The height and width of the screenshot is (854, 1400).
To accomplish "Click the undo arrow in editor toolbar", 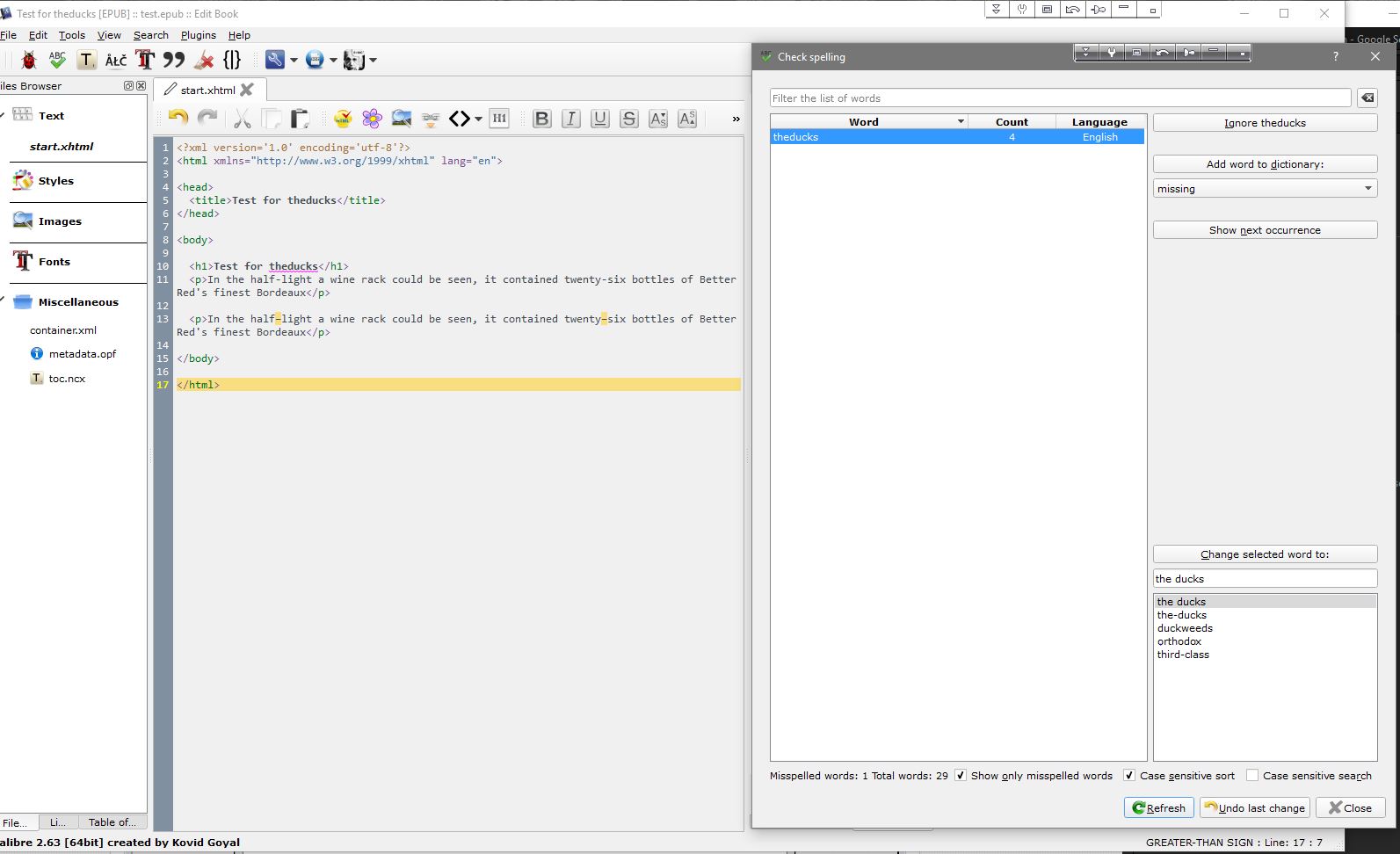I will [178, 119].
